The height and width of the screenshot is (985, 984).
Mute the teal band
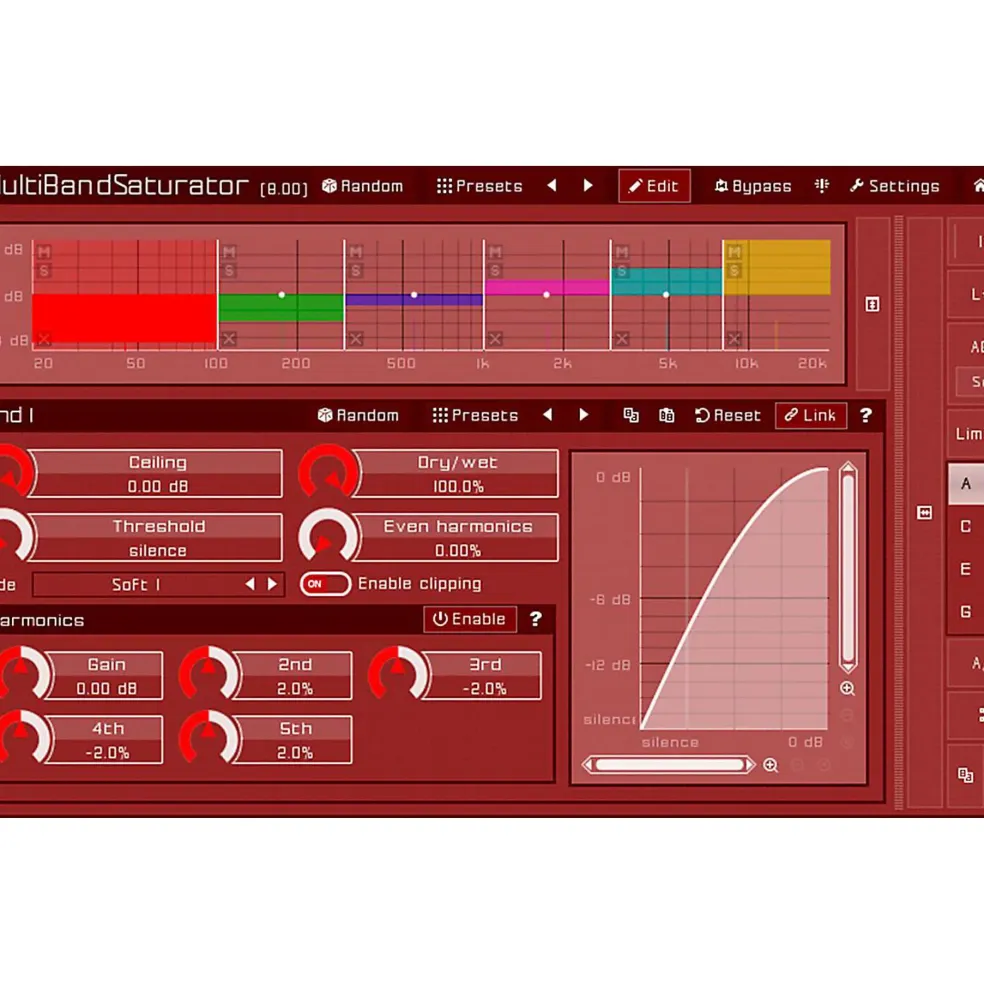[621, 252]
